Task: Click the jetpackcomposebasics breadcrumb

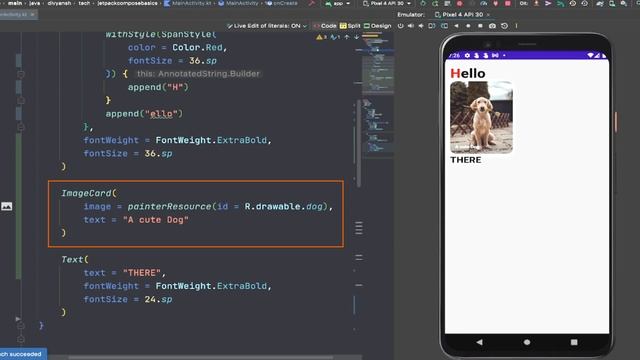Action: coord(127,3)
